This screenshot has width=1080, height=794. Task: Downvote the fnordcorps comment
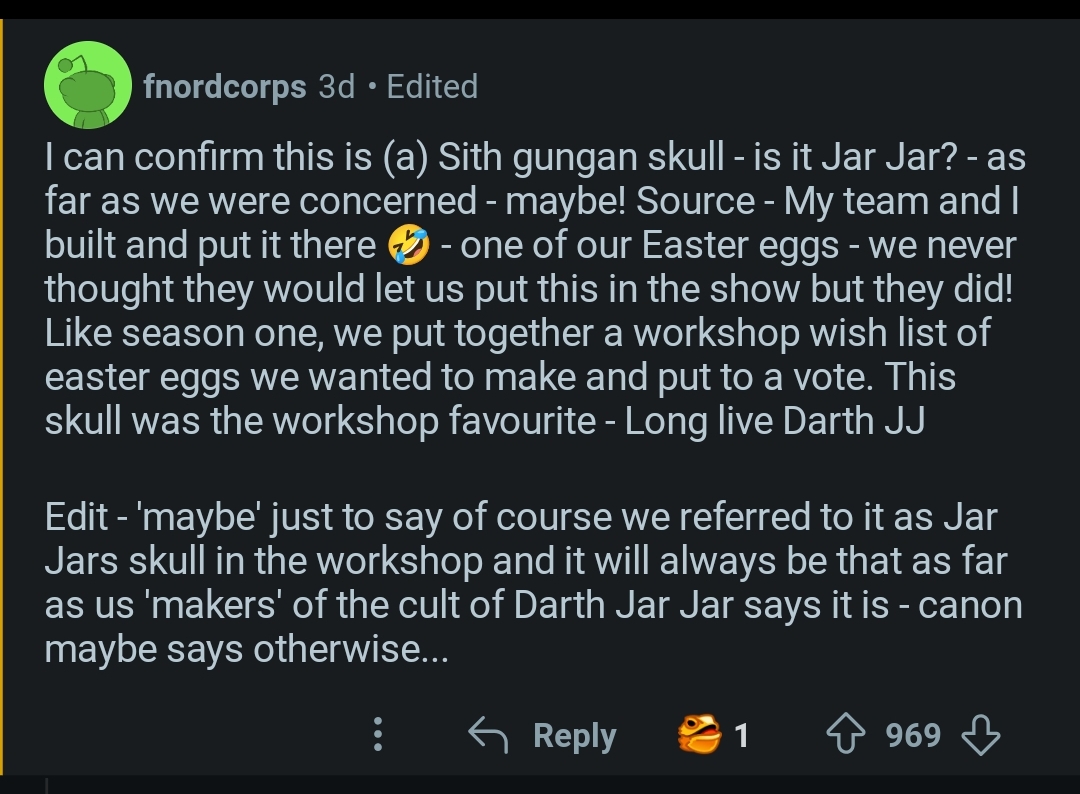click(980, 735)
